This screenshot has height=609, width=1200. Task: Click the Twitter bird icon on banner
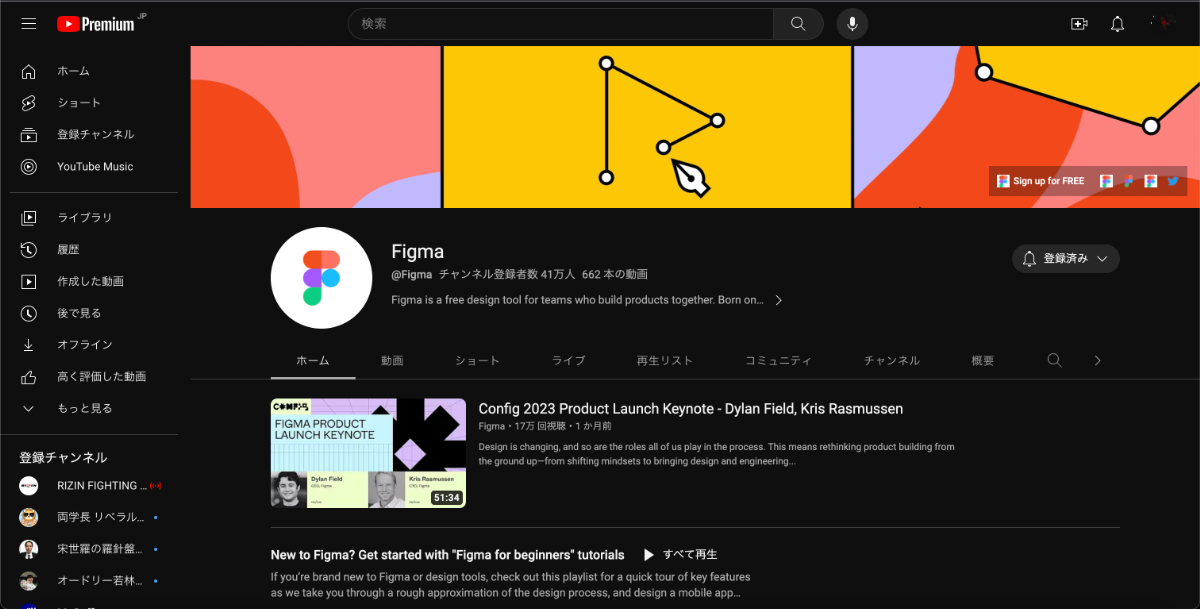(1173, 181)
